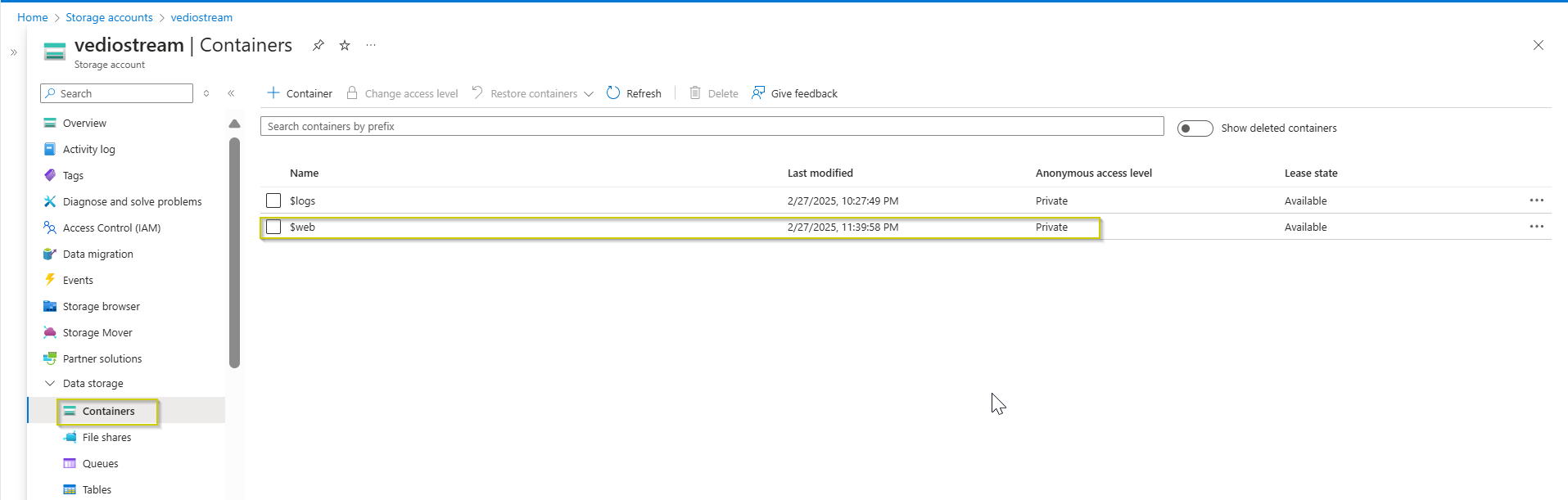Select Containers in the menu
1568x500 pixels.
108,411
